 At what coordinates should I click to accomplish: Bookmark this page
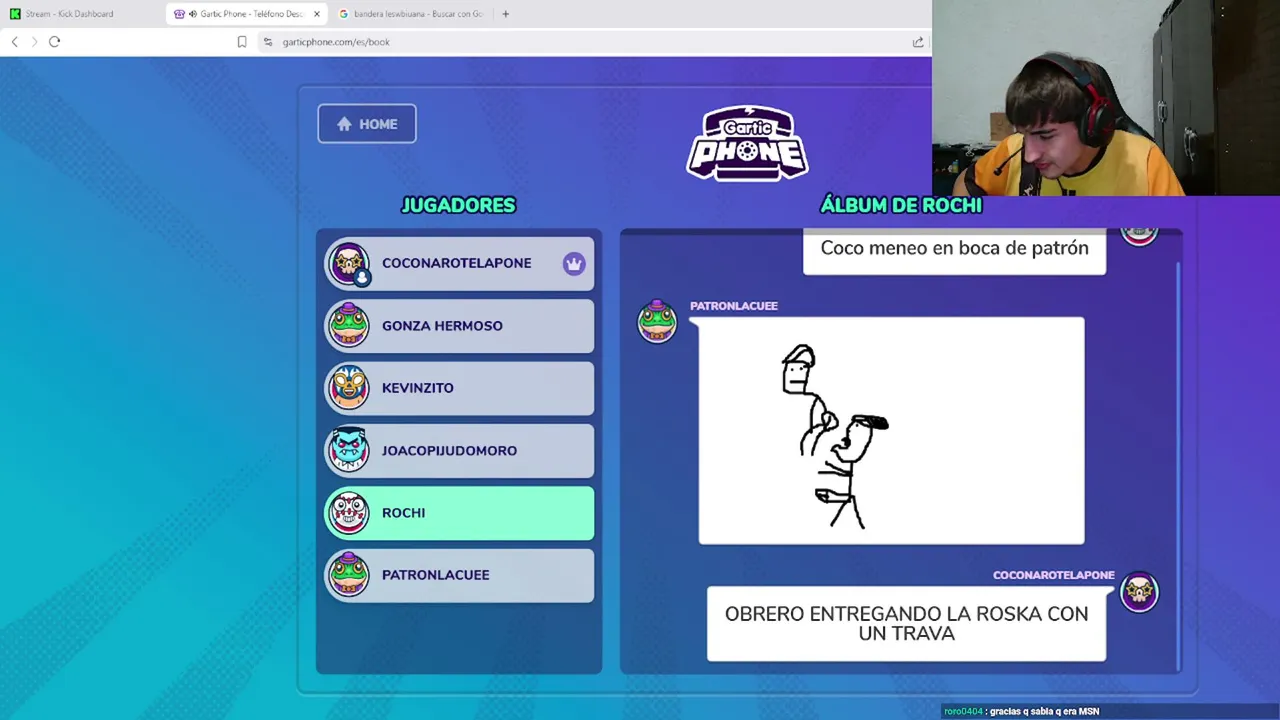tap(242, 42)
